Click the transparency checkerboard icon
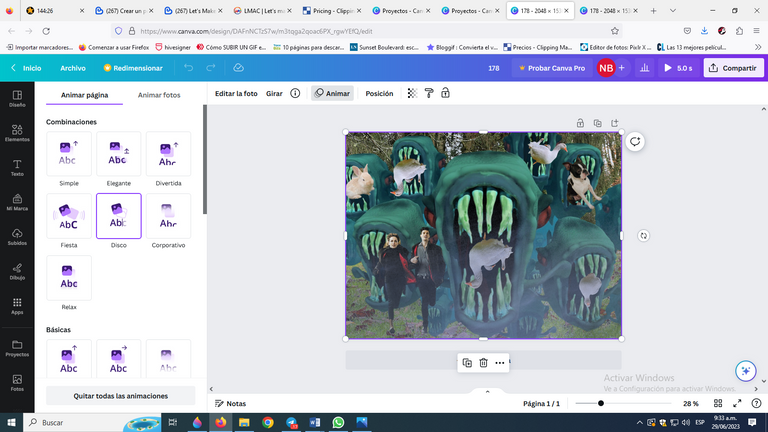Screen dimensions: 768x432 pos(412,93)
